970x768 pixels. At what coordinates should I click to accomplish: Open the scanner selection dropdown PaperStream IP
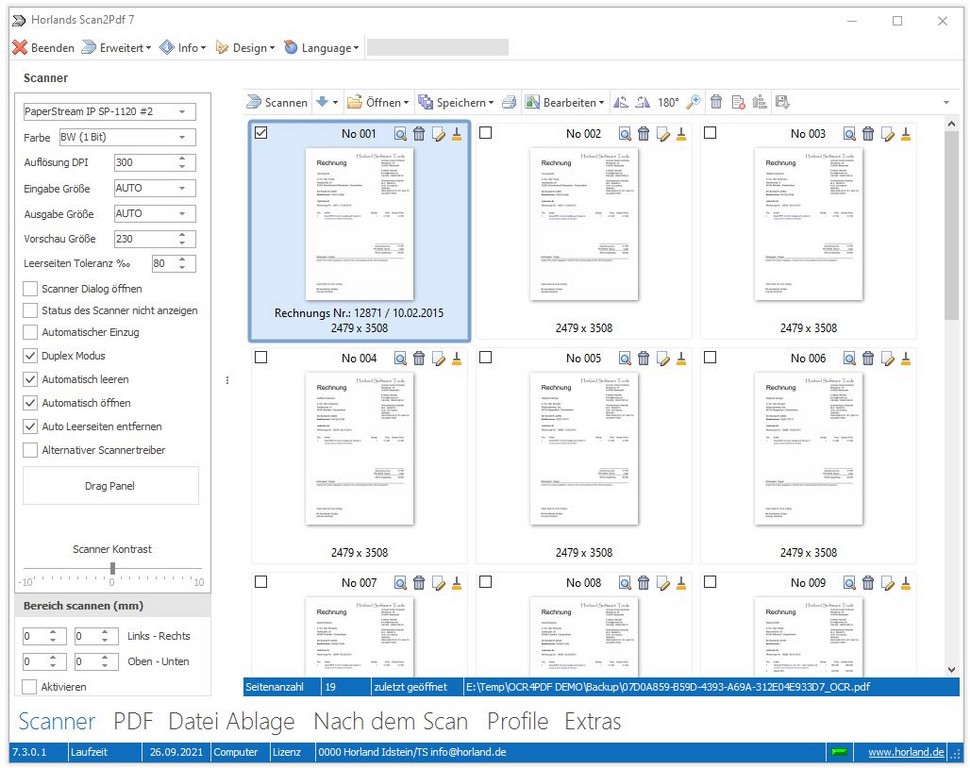point(110,111)
